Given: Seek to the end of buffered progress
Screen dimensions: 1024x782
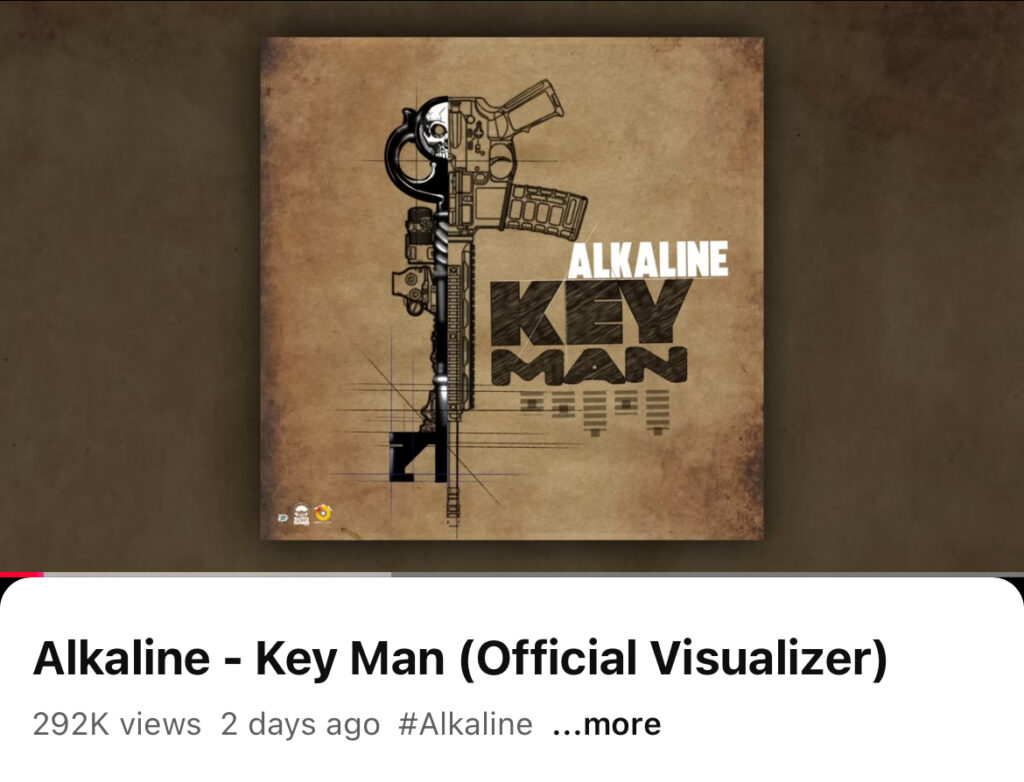Looking at the screenshot, I should (390, 575).
